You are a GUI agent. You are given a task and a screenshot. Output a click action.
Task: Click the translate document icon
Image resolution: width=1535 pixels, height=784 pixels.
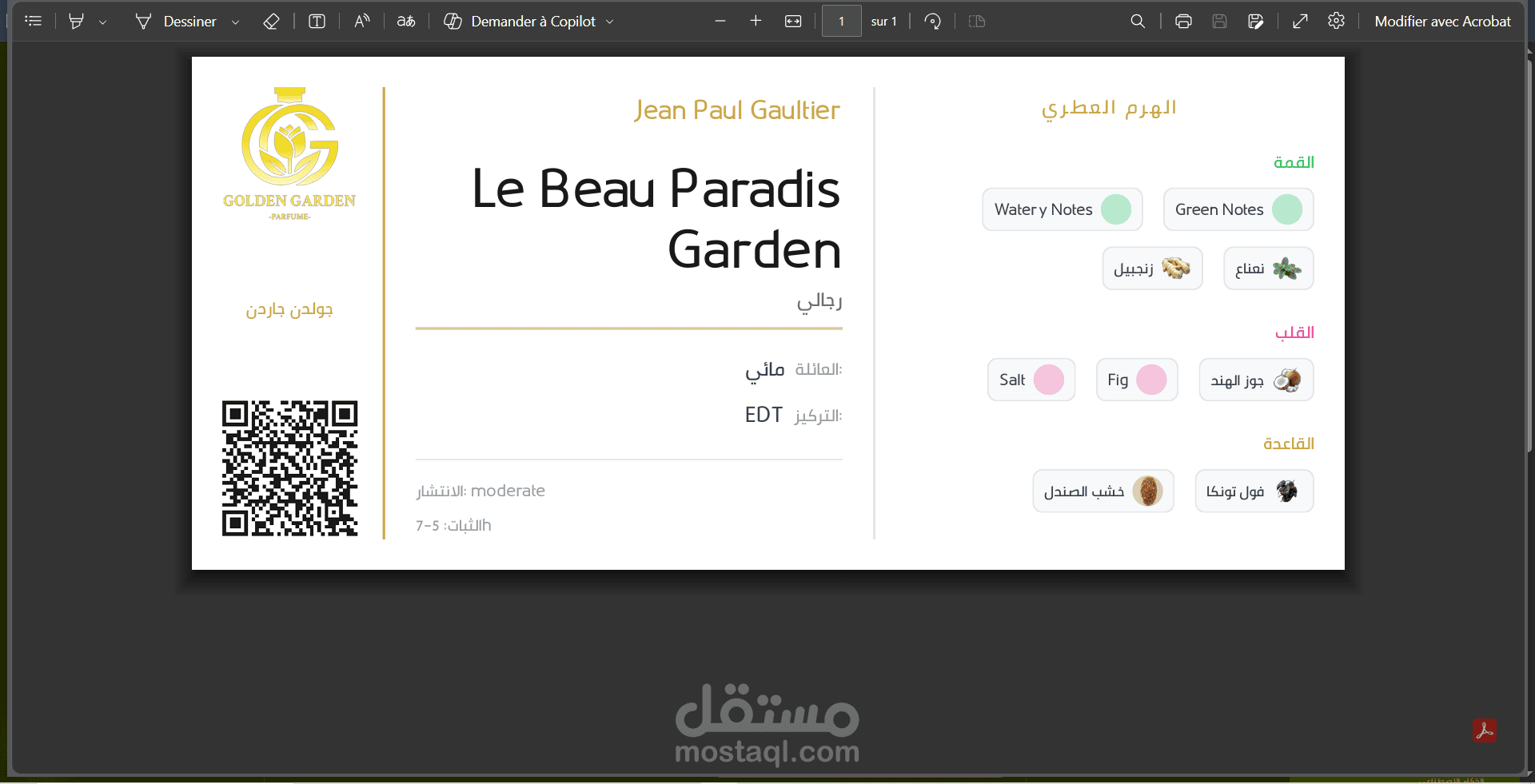click(406, 22)
